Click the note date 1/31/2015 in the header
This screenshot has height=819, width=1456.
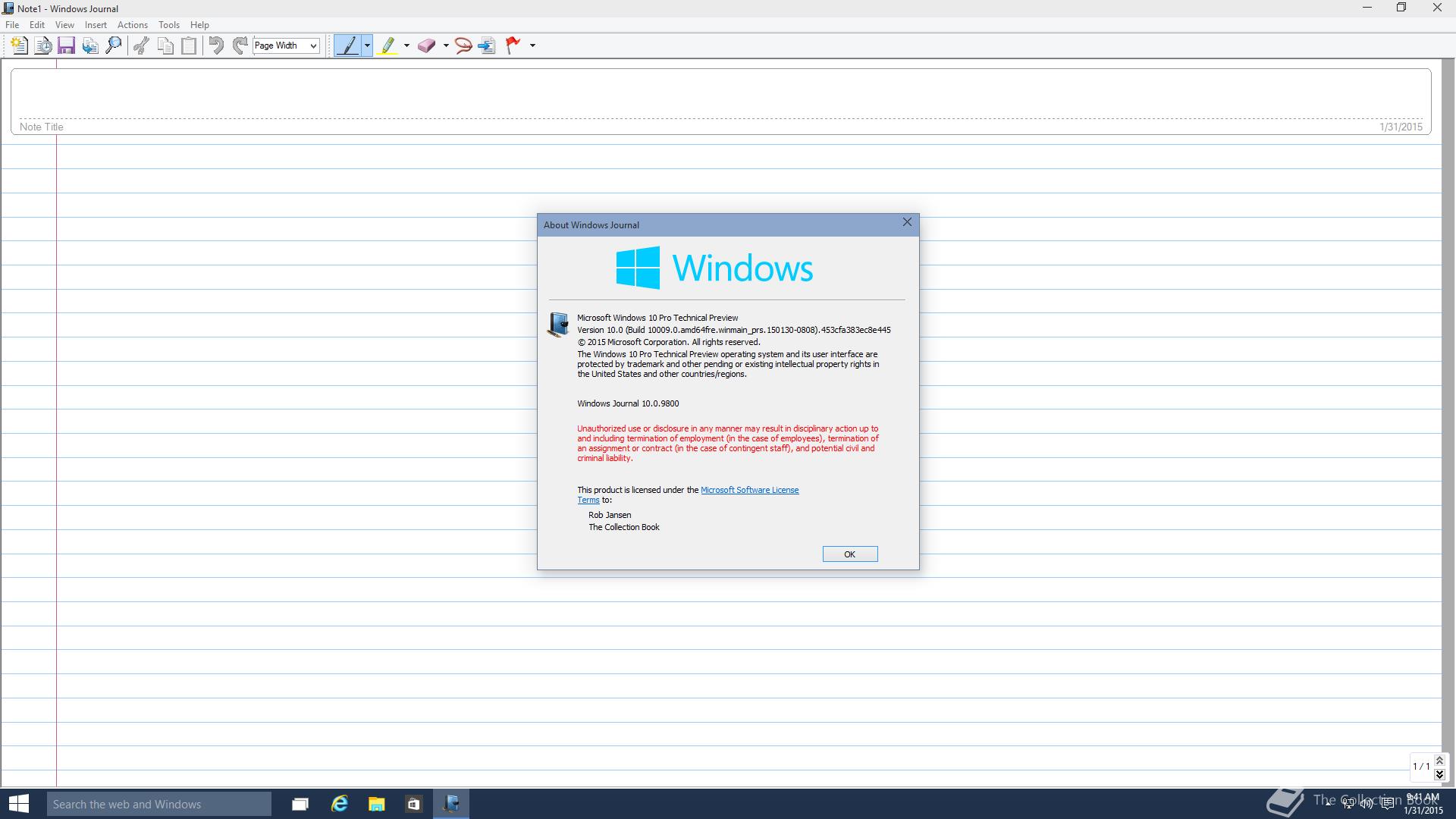[1401, 127]
